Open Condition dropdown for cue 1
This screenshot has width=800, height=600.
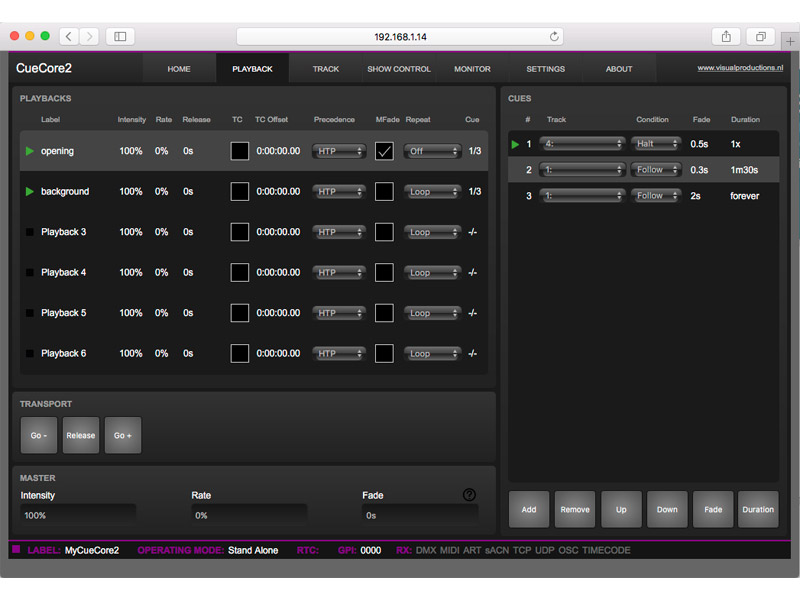click(x=655, y=144)
